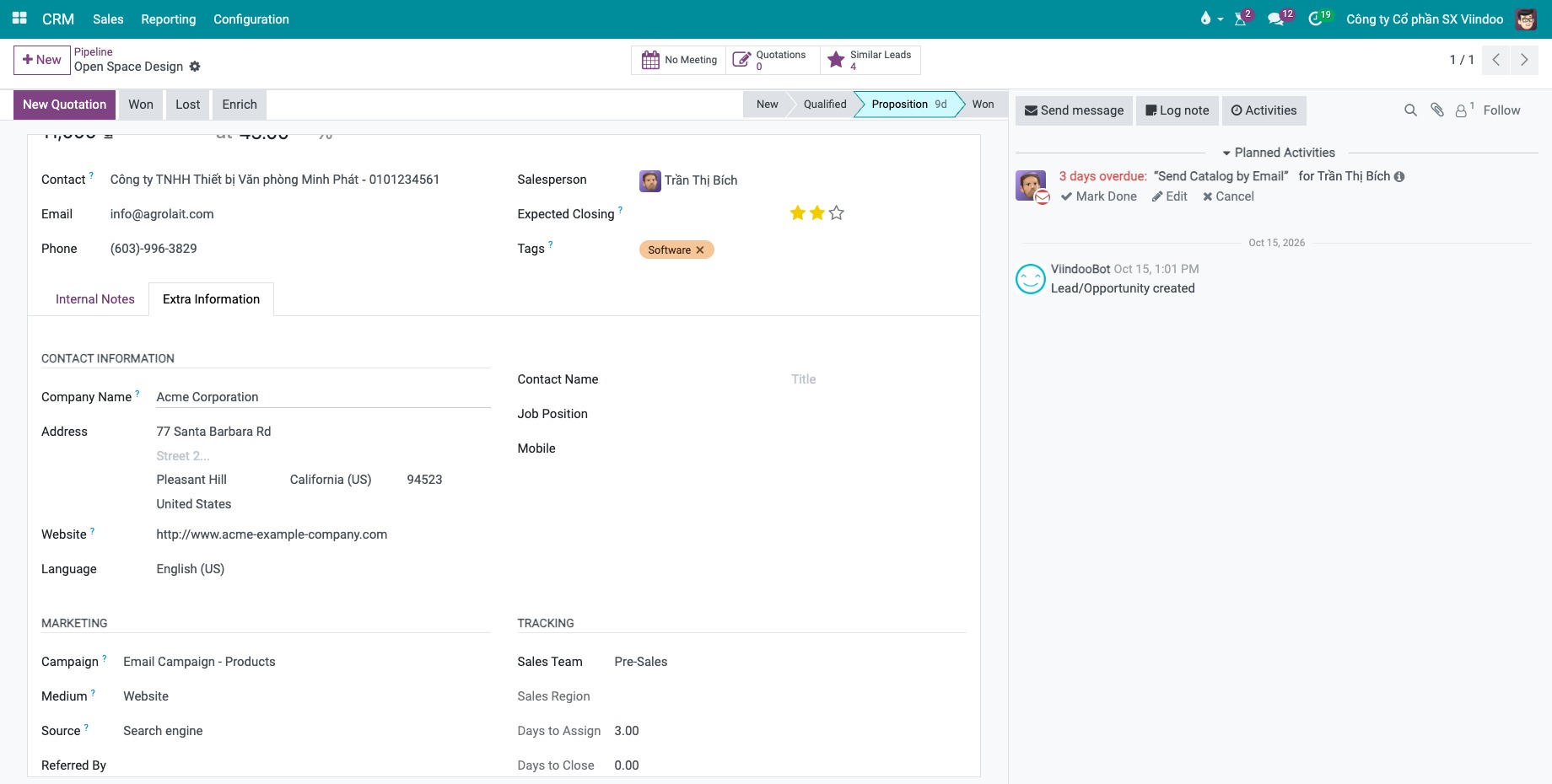The width and height of the screenshot is (1552, 784).
Task: Click the Street 2 address field
Action: pyautogui.click(x=323, y=456)
